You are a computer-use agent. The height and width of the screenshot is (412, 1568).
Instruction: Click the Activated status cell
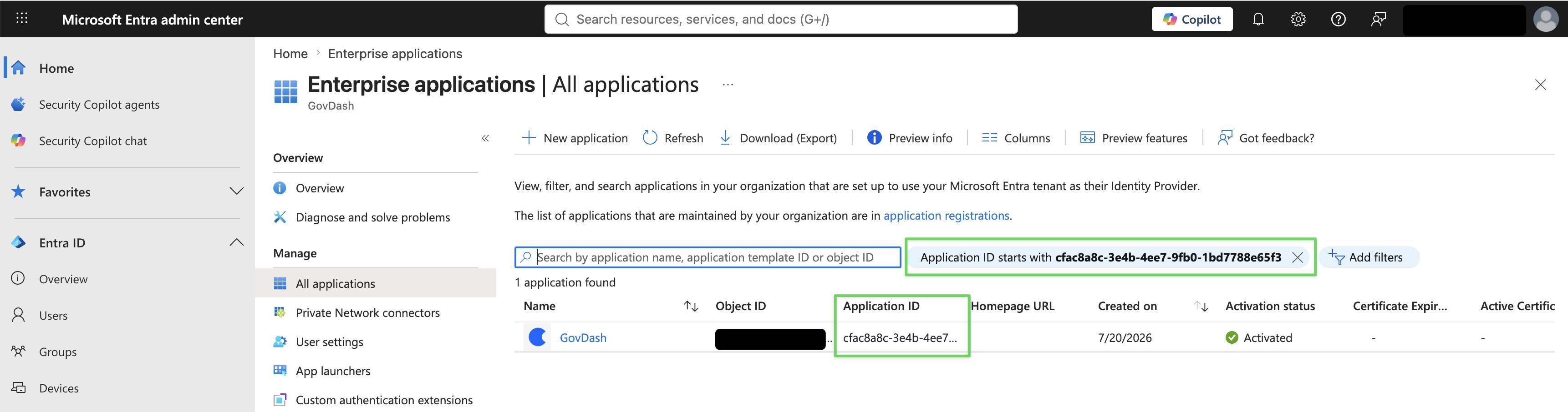[x=1258, y=338]
